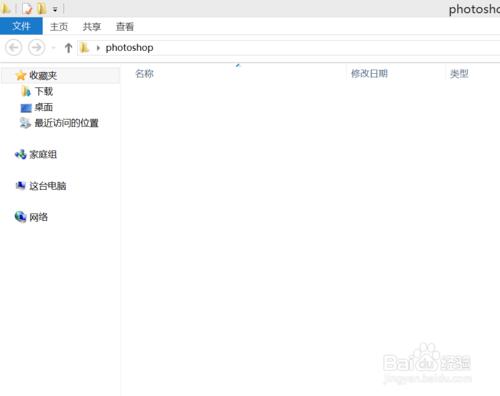
Task: Click the Back navigation arrow
Action: (x=14, y=48)
